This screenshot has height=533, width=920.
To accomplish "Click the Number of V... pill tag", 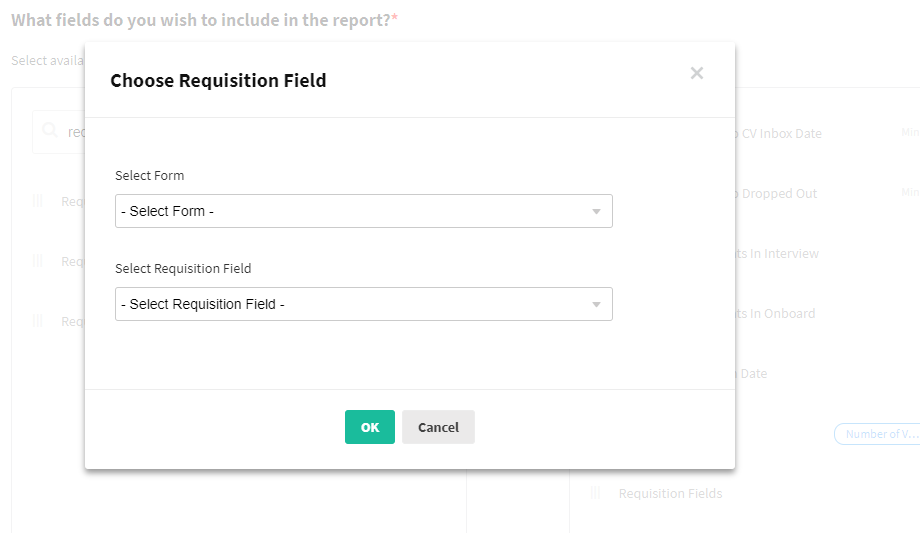I will pyautogui.click(x=877, y=434).
